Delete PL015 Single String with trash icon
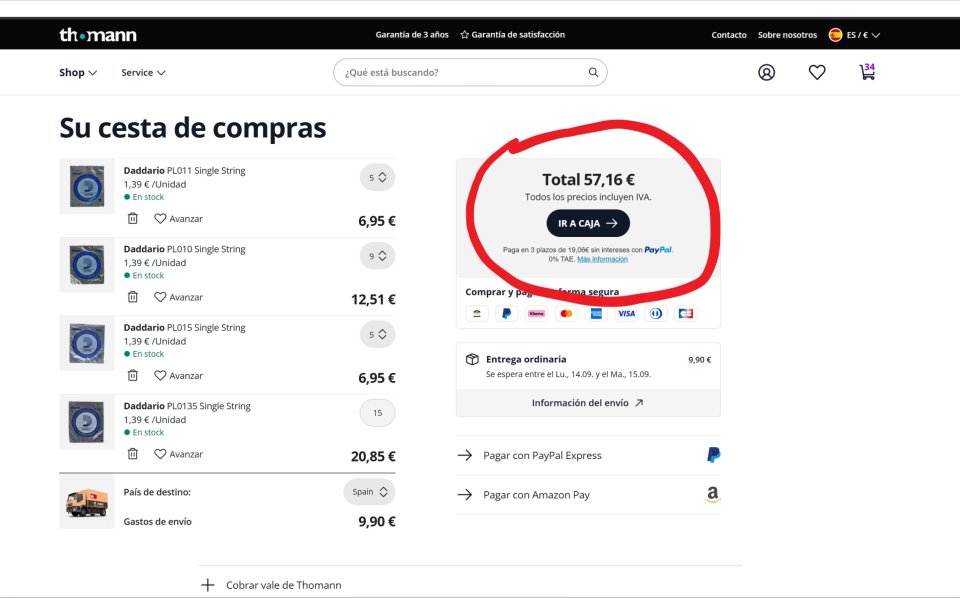The height and width of the screenshot is (598, 960). click(133, 375)
